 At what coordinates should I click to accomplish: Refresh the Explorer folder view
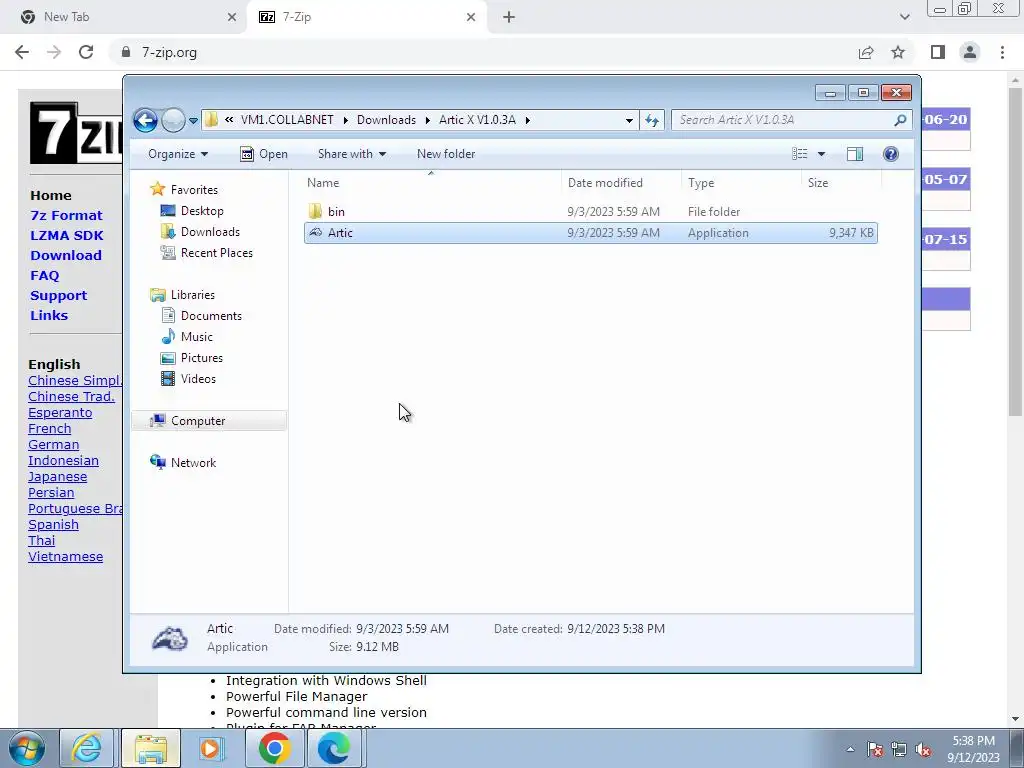coord(652,120)
